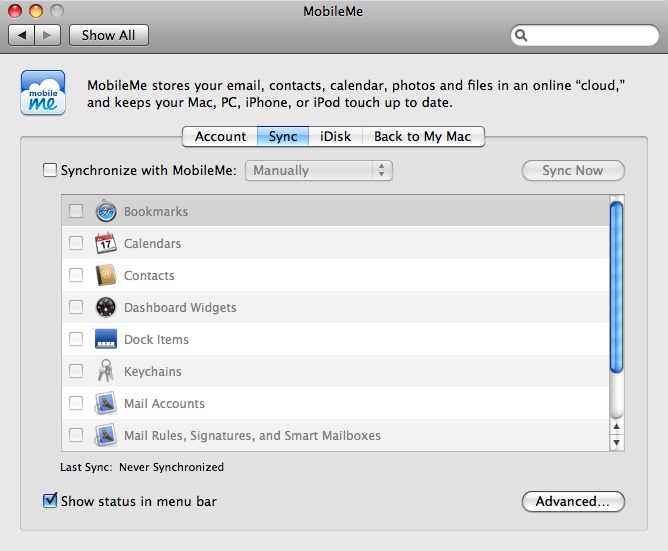Click the MobileMe cloud logo icon
Image resolution: width=668 pixels, height=551 pixels.
coord(43,93)
